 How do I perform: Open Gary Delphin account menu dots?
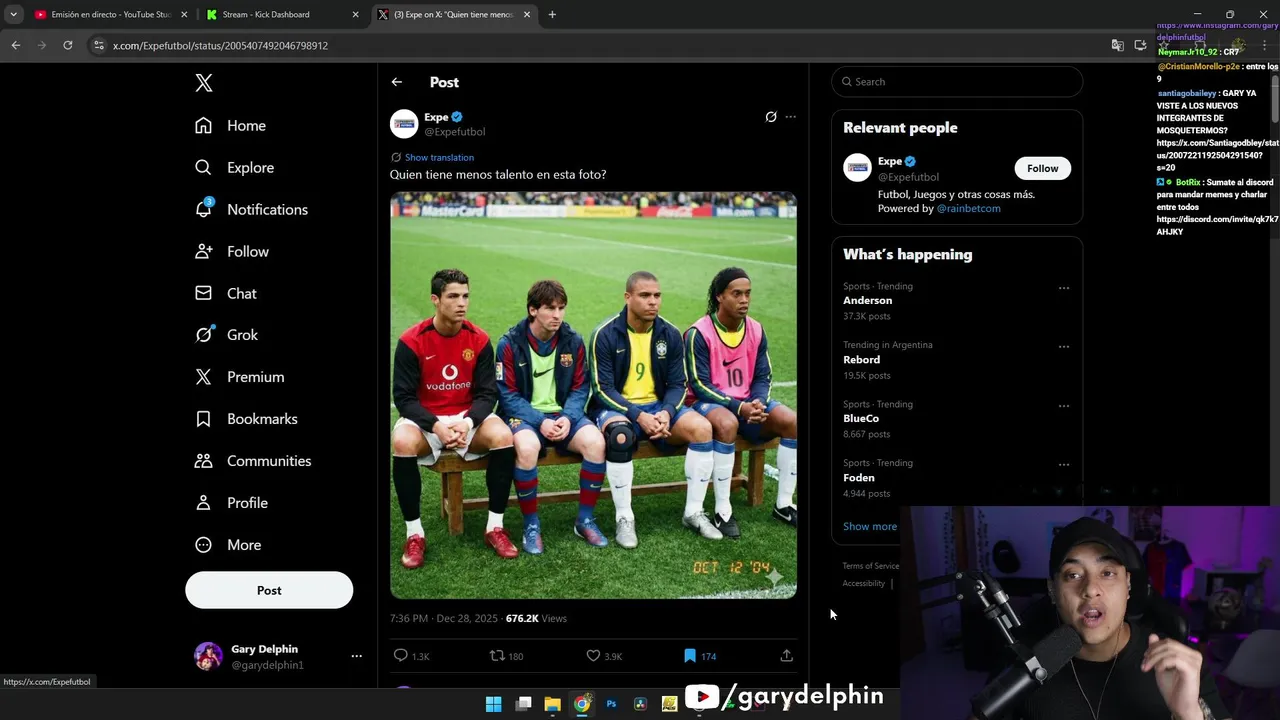[356, 656]
